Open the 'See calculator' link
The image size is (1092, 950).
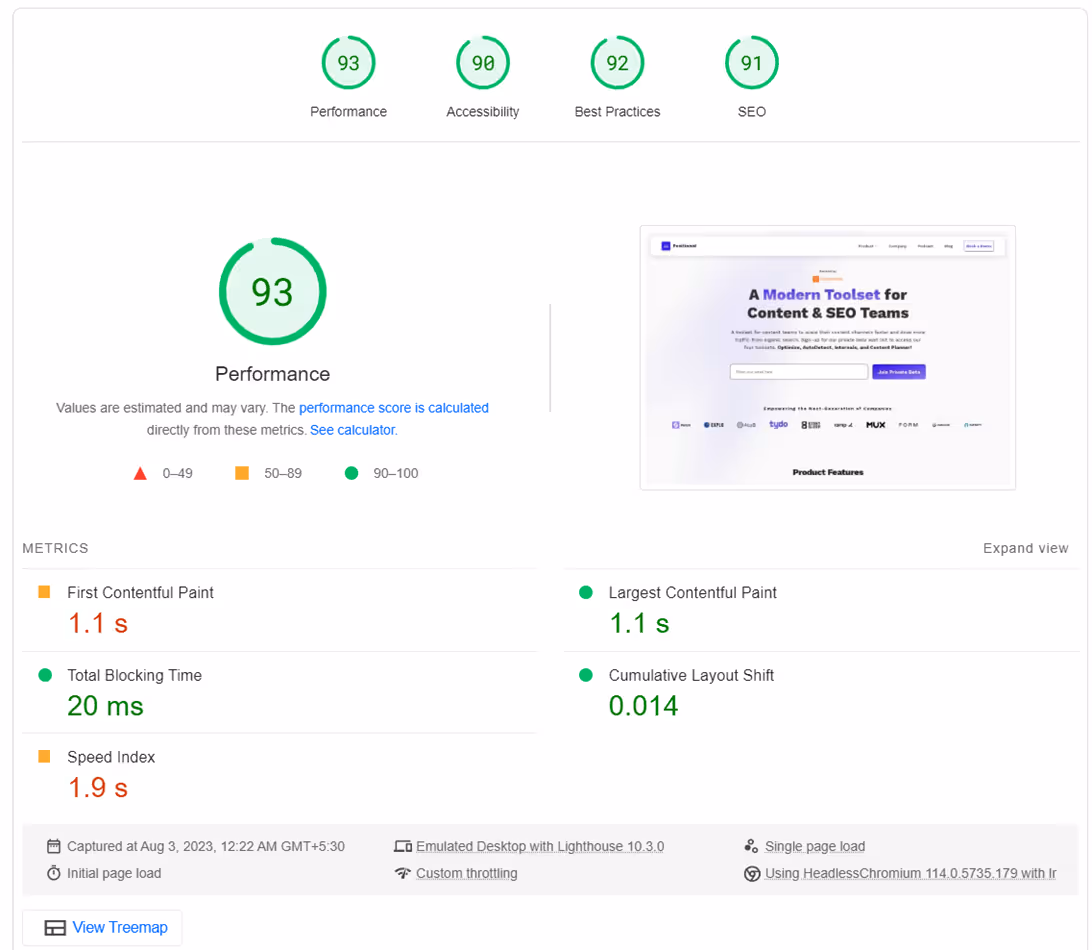[352, 430]
